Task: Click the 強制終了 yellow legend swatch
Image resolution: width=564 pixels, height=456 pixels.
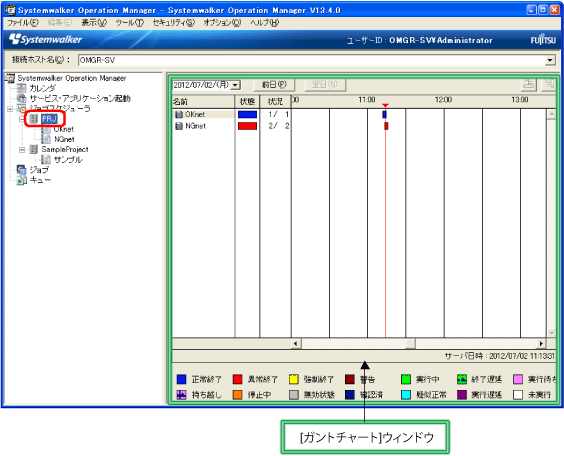Action: 294,379
